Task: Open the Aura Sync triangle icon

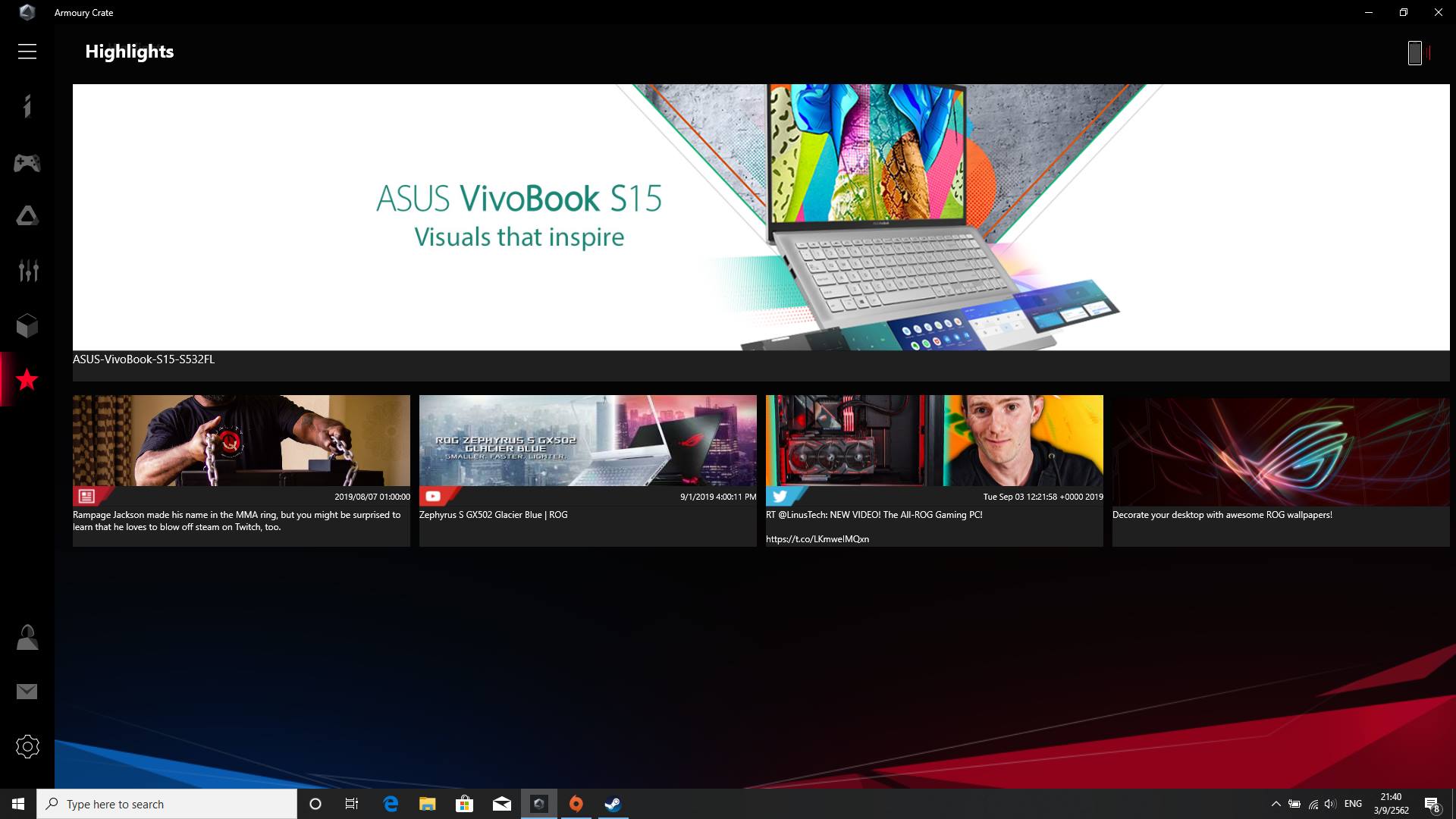Action: point(27,217)
